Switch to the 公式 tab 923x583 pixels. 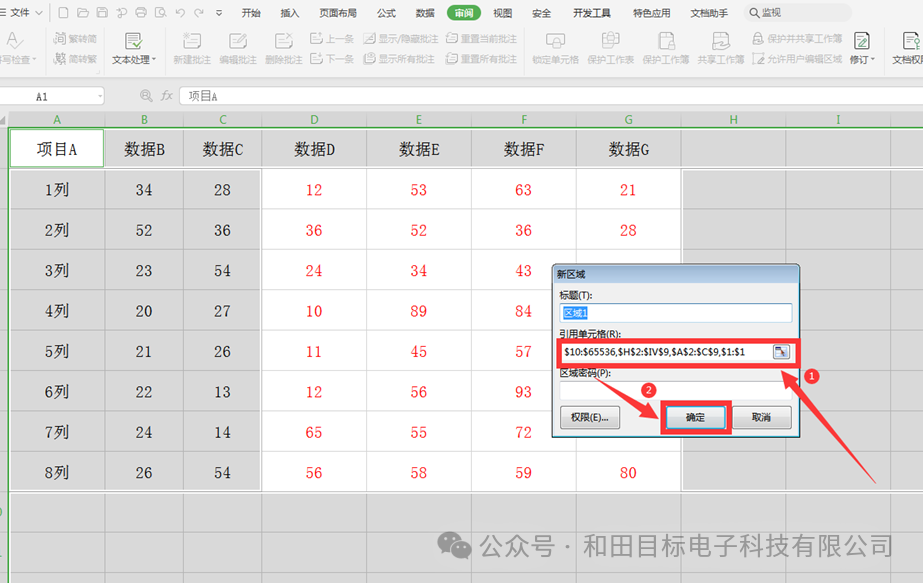tap(386, 12)
